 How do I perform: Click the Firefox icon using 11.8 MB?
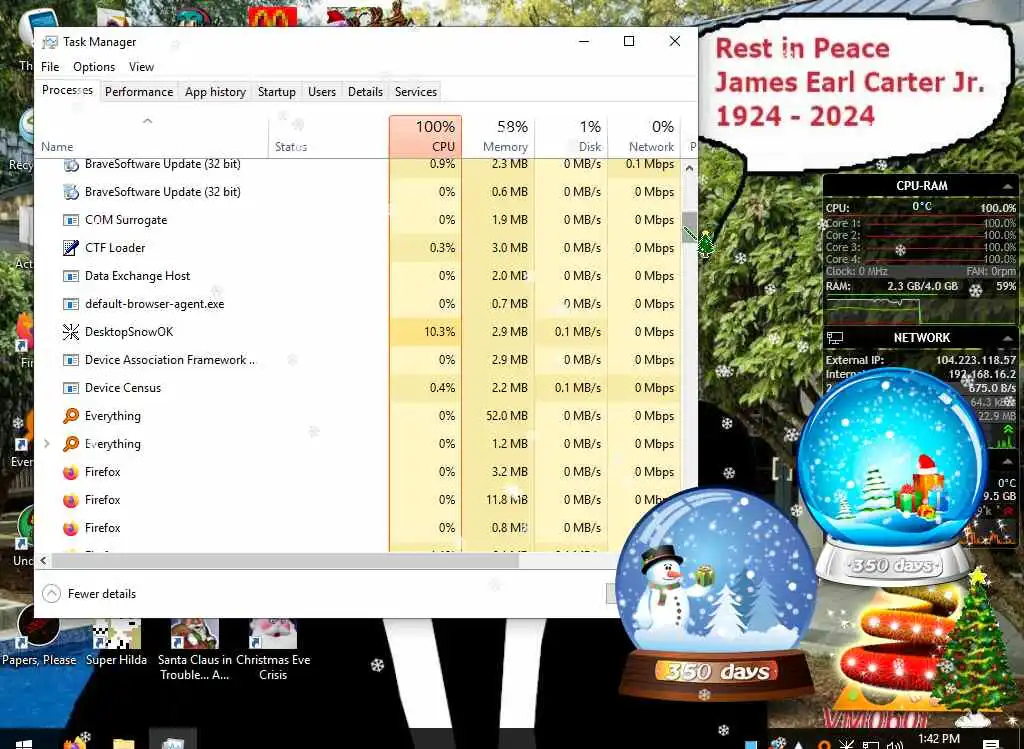point(71,500)
